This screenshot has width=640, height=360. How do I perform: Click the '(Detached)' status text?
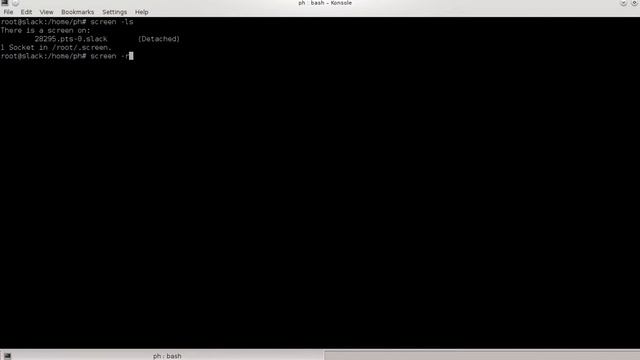click(159, 39)
